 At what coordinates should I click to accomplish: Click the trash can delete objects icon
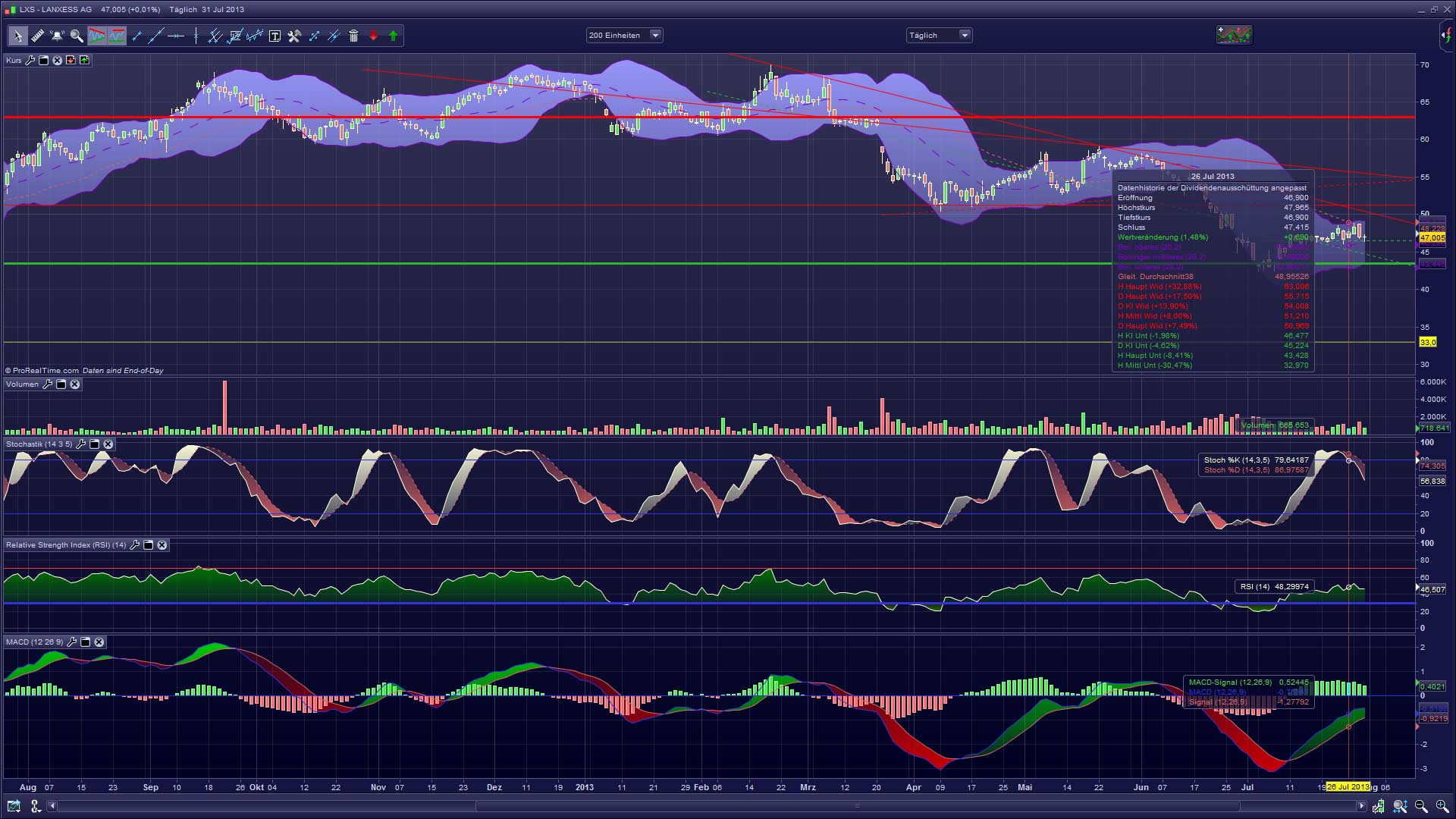(x=353, y=36)
